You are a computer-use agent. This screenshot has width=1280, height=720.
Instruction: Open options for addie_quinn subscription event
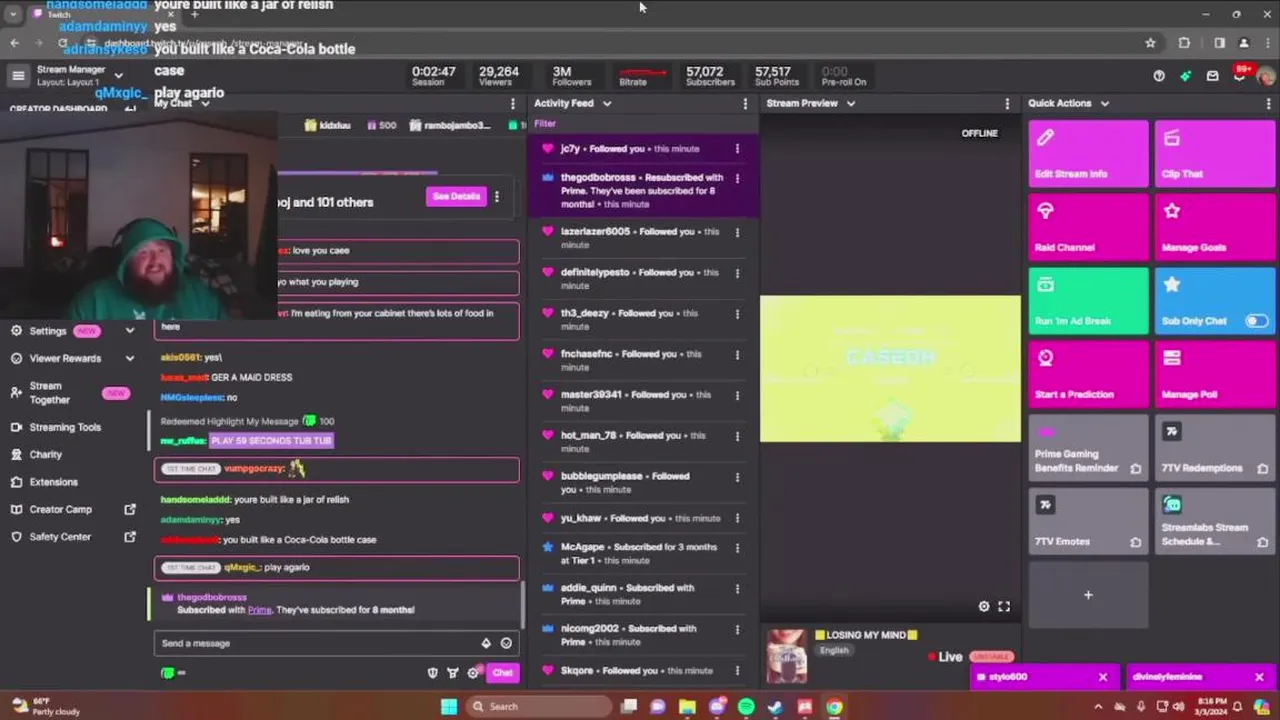(737, 589)
